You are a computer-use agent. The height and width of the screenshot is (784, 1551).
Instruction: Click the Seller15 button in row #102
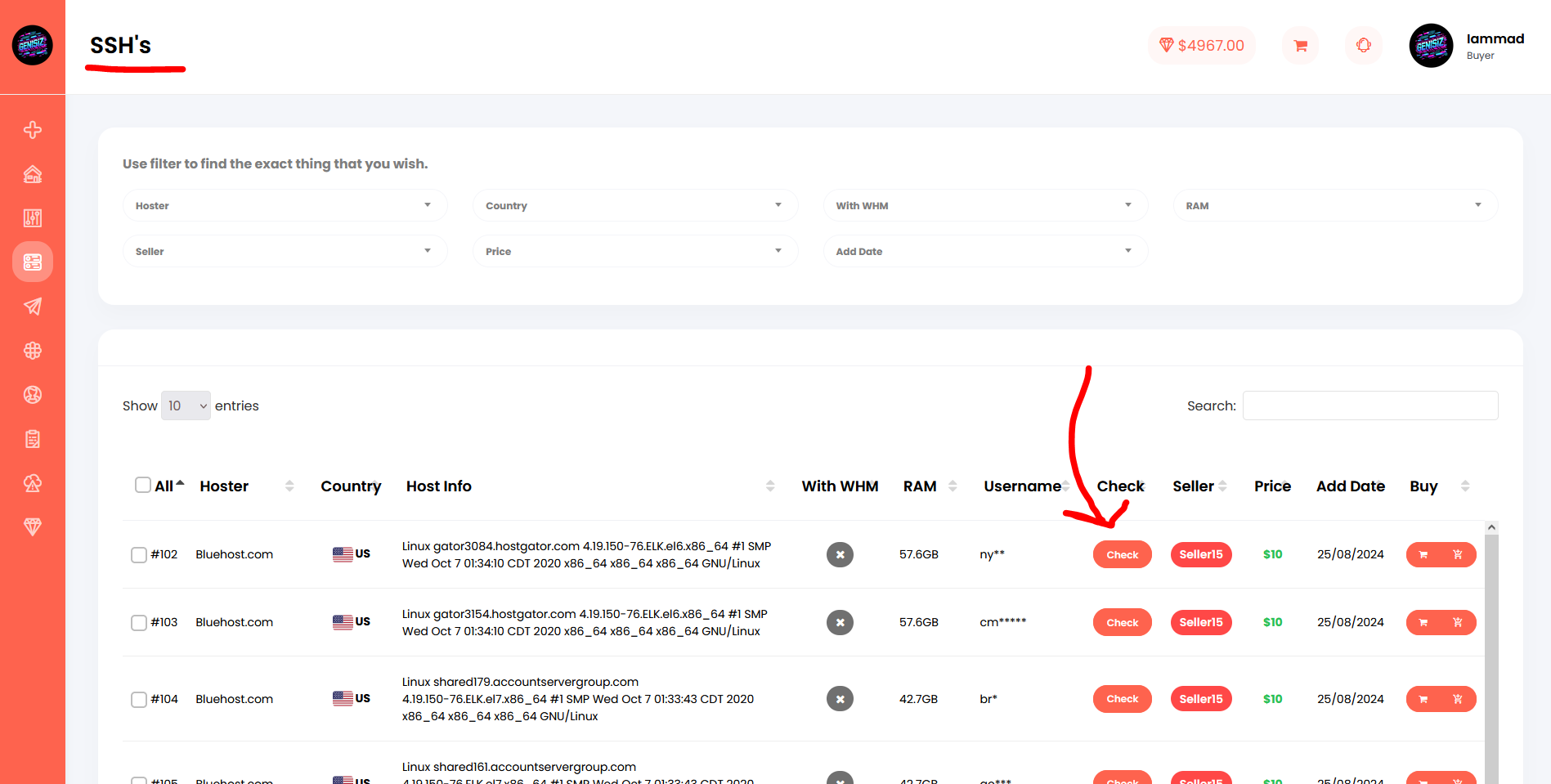(x=1201, y=555)
